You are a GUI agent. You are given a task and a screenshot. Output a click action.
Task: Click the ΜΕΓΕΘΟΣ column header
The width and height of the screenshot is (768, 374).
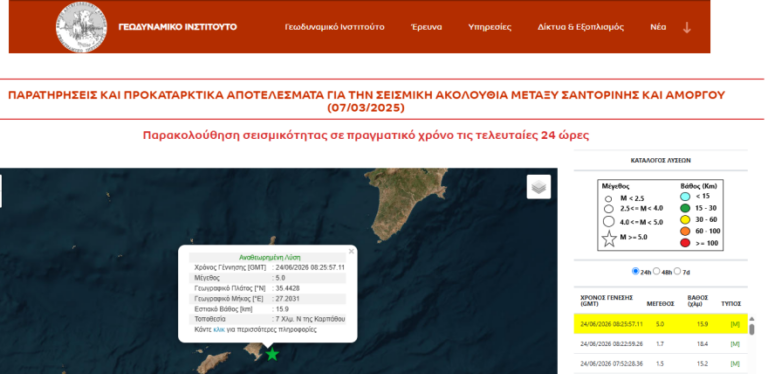coord(660,304)
